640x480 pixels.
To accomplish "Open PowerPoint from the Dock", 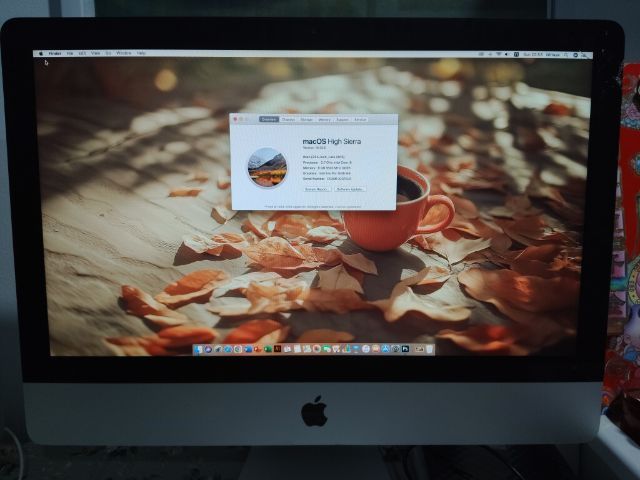I will 258,349.
